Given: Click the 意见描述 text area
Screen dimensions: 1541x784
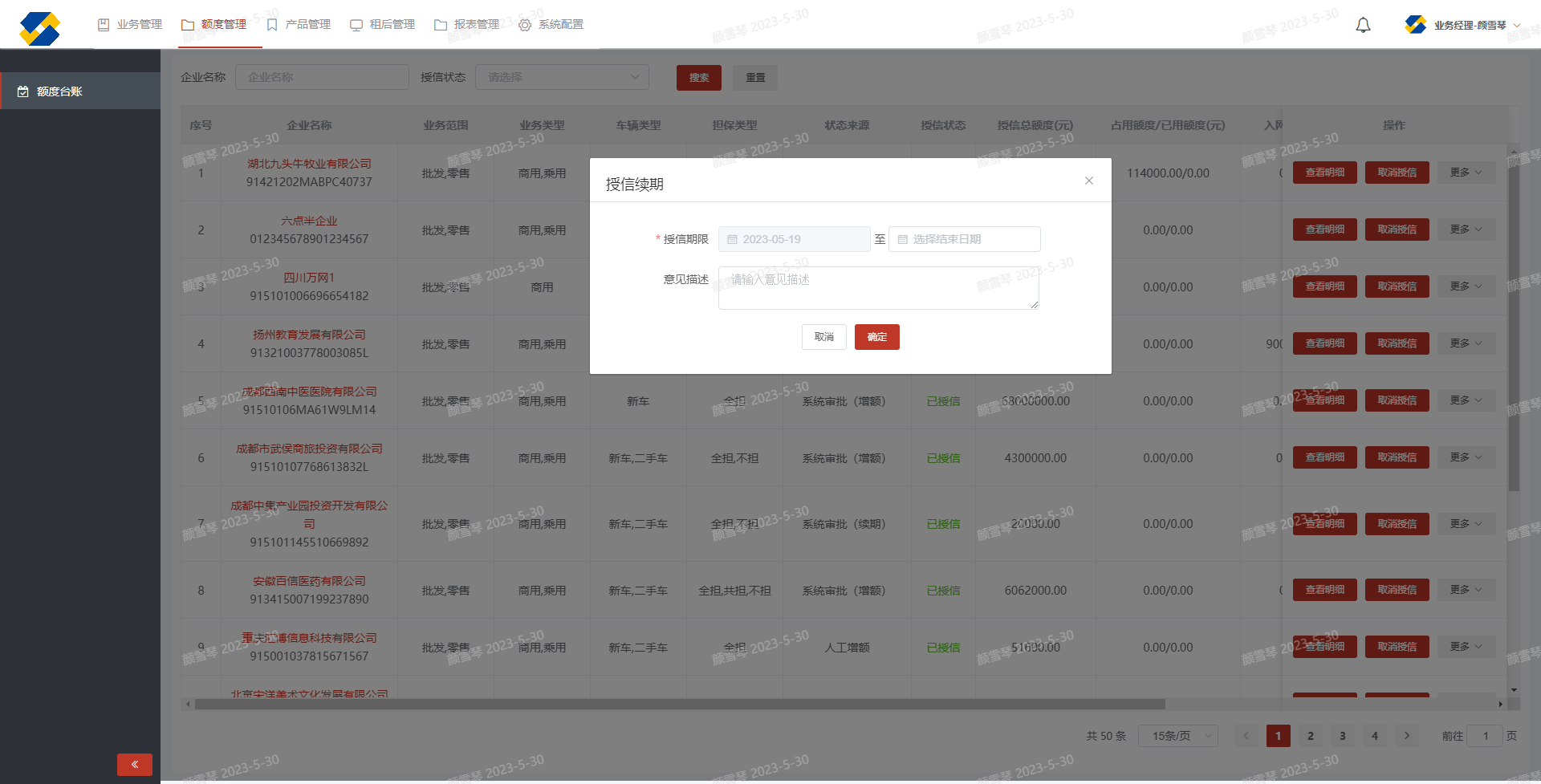Looking at the screenshot, I should click(x=878, y=287).
